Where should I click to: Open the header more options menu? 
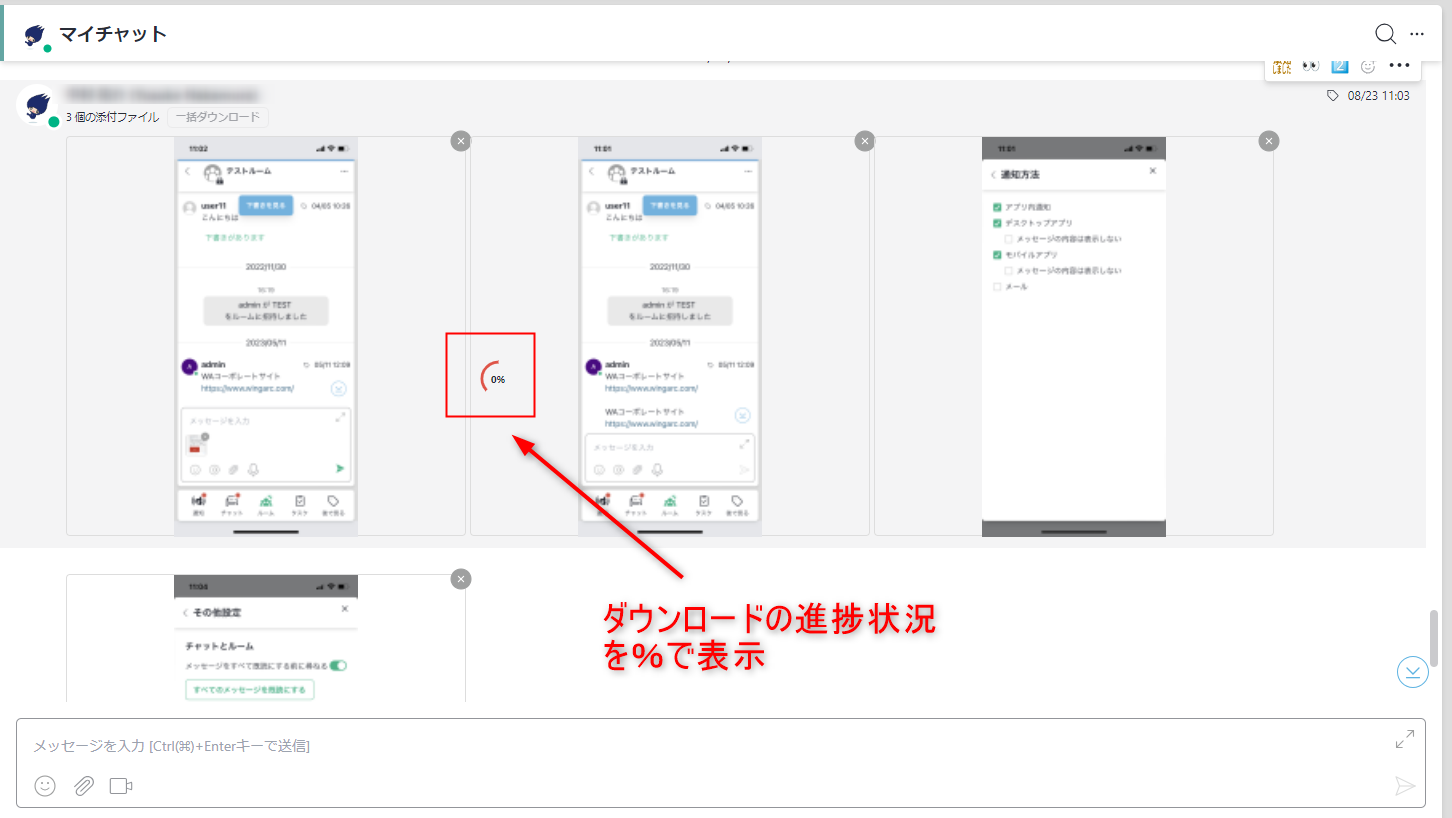click(1417, 34)
